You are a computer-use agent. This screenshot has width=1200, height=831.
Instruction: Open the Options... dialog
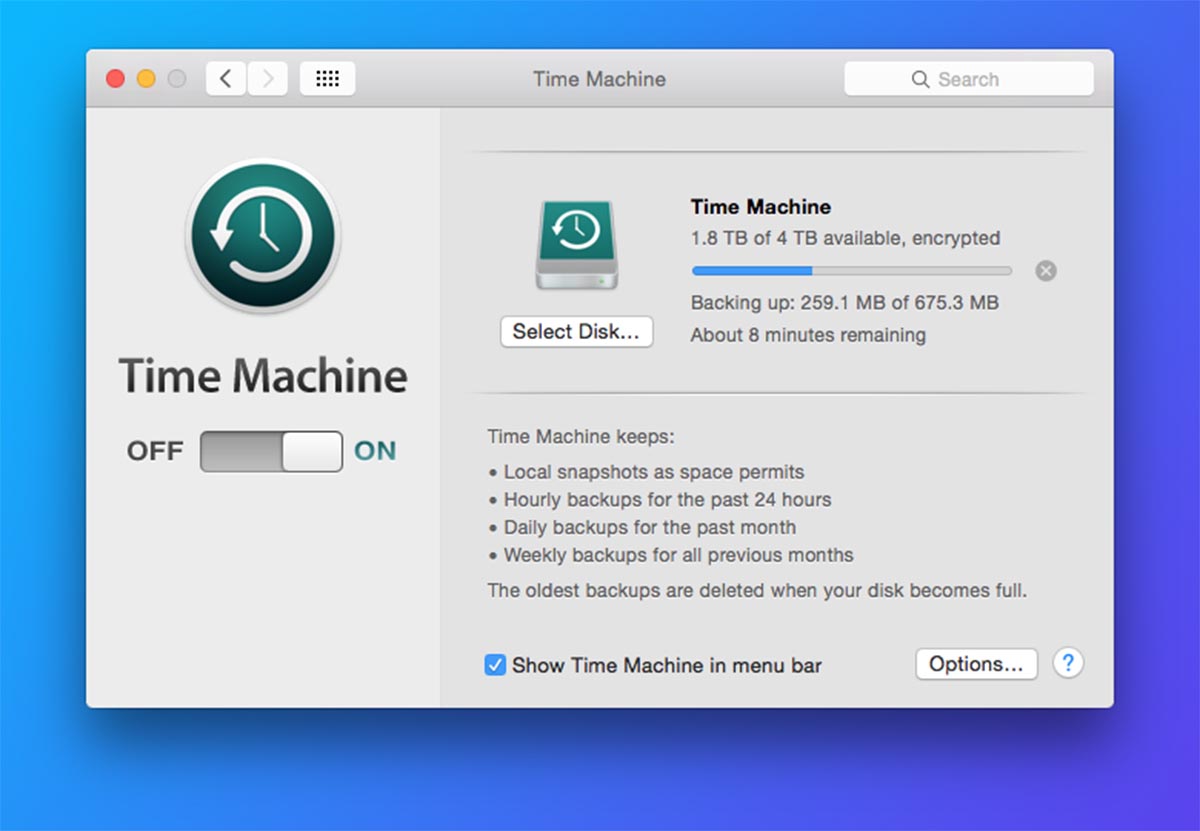976,664
